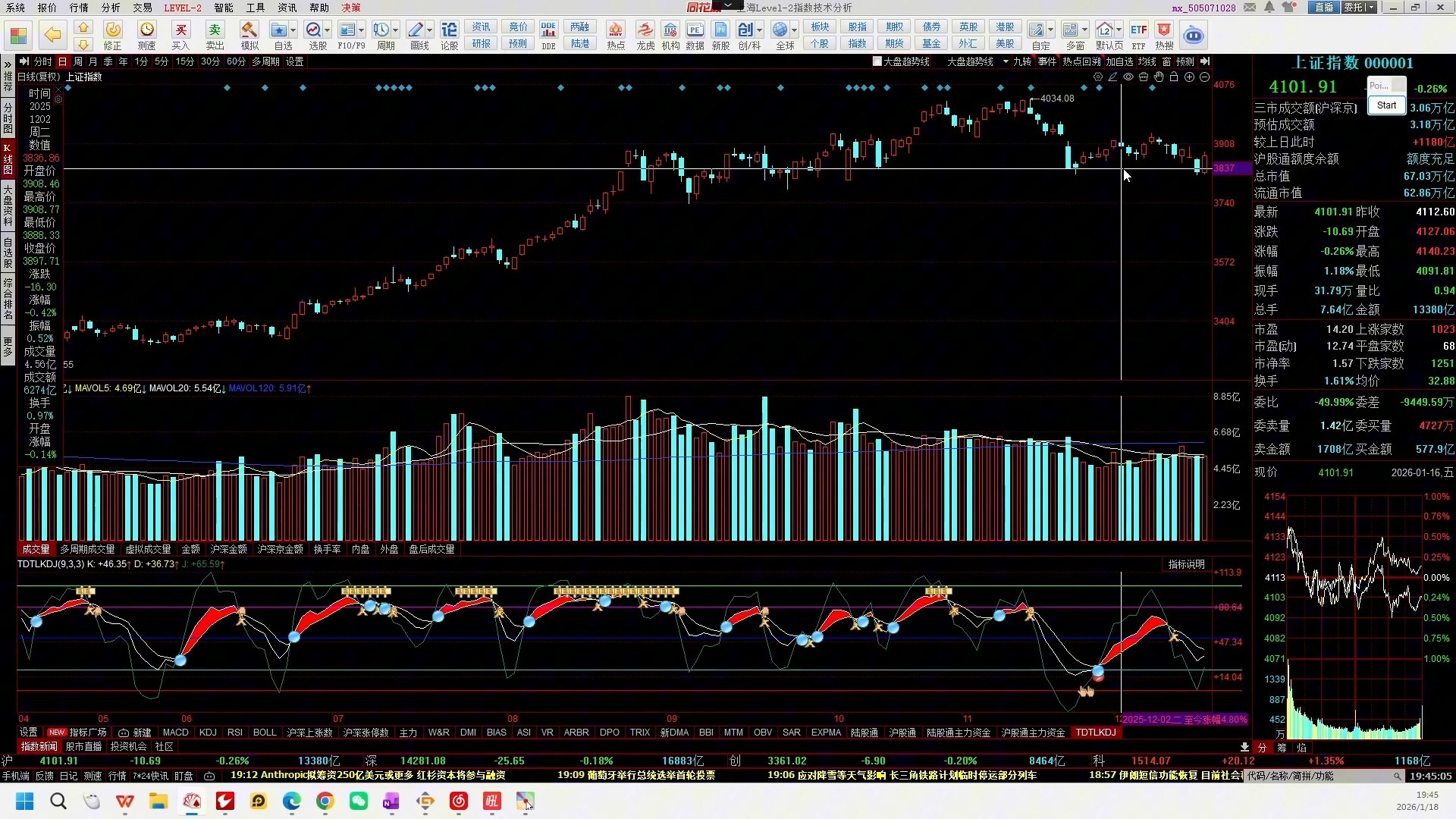The image size is (1456, 819).
Task: Open the ETF toolbar icon
Action: 1138,30
